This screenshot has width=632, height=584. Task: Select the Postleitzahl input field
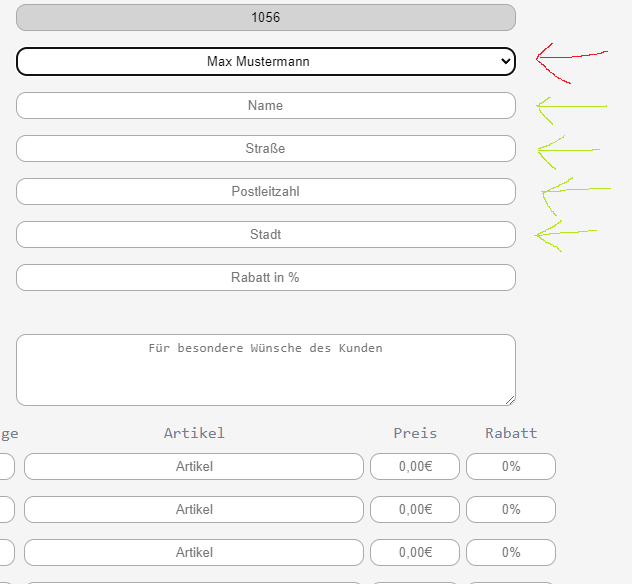click(266, 191)
